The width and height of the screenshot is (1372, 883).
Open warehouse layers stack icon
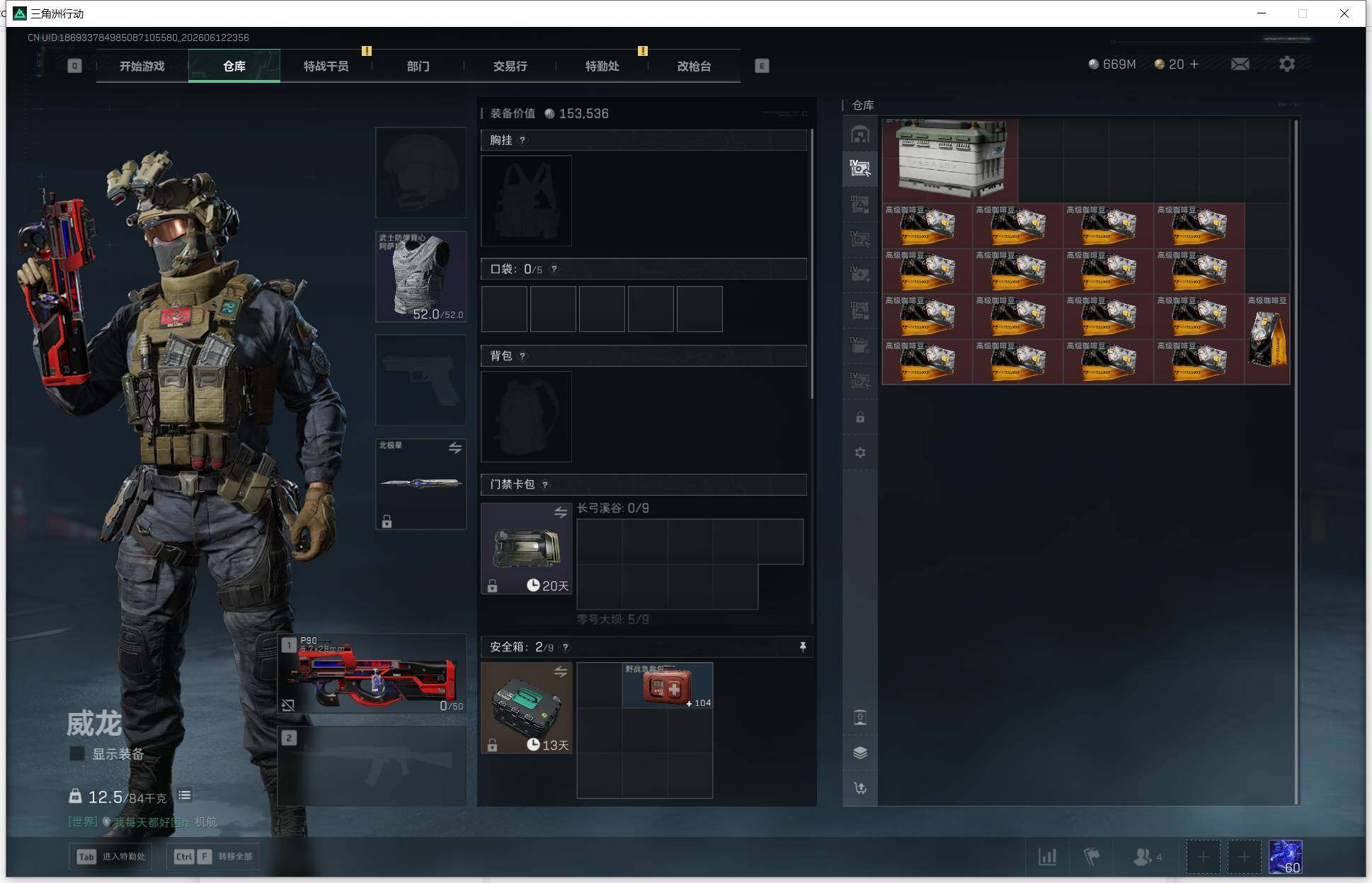[859, 753]
